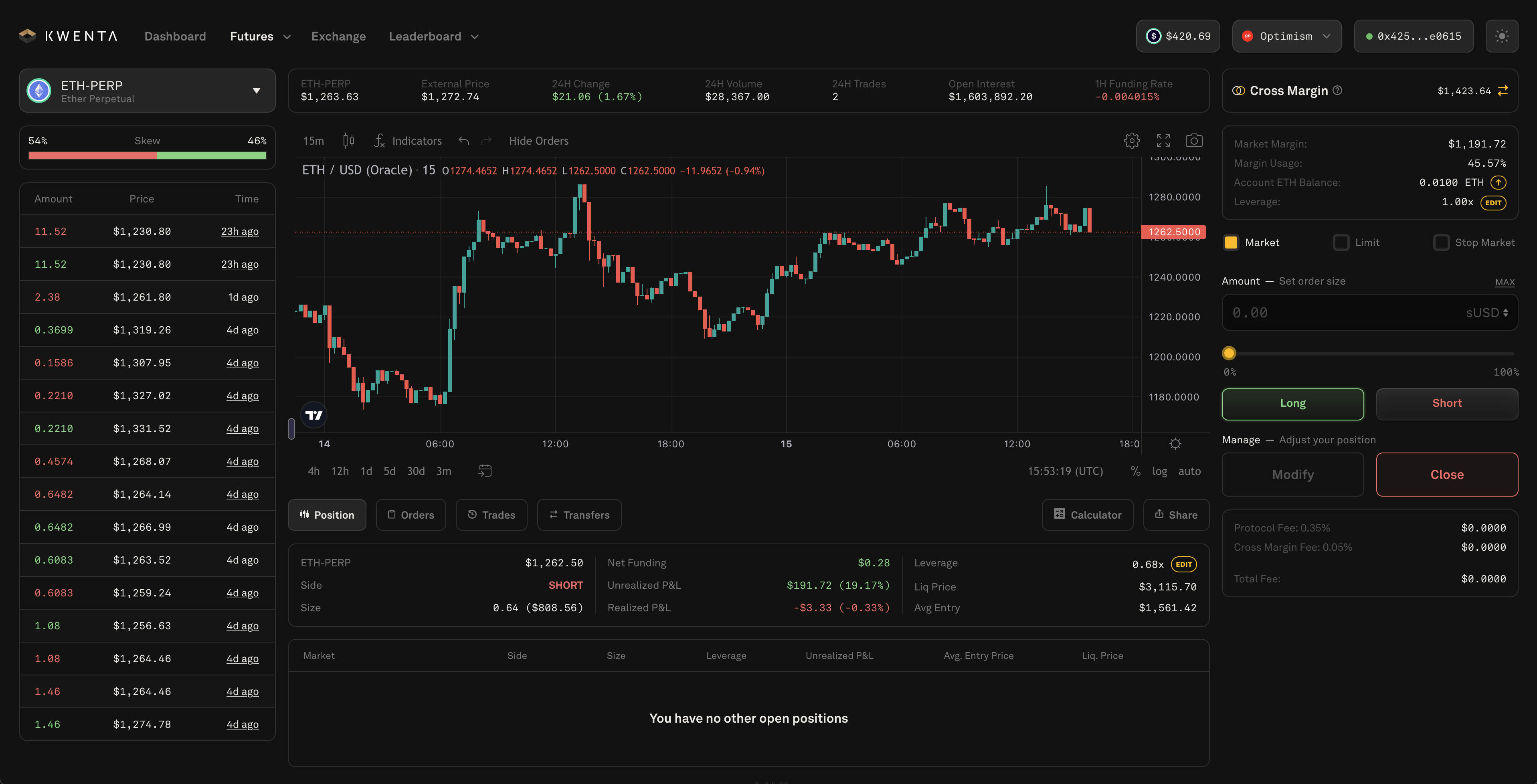
Task: Set chart range to 12h
Action: [340, 471]
